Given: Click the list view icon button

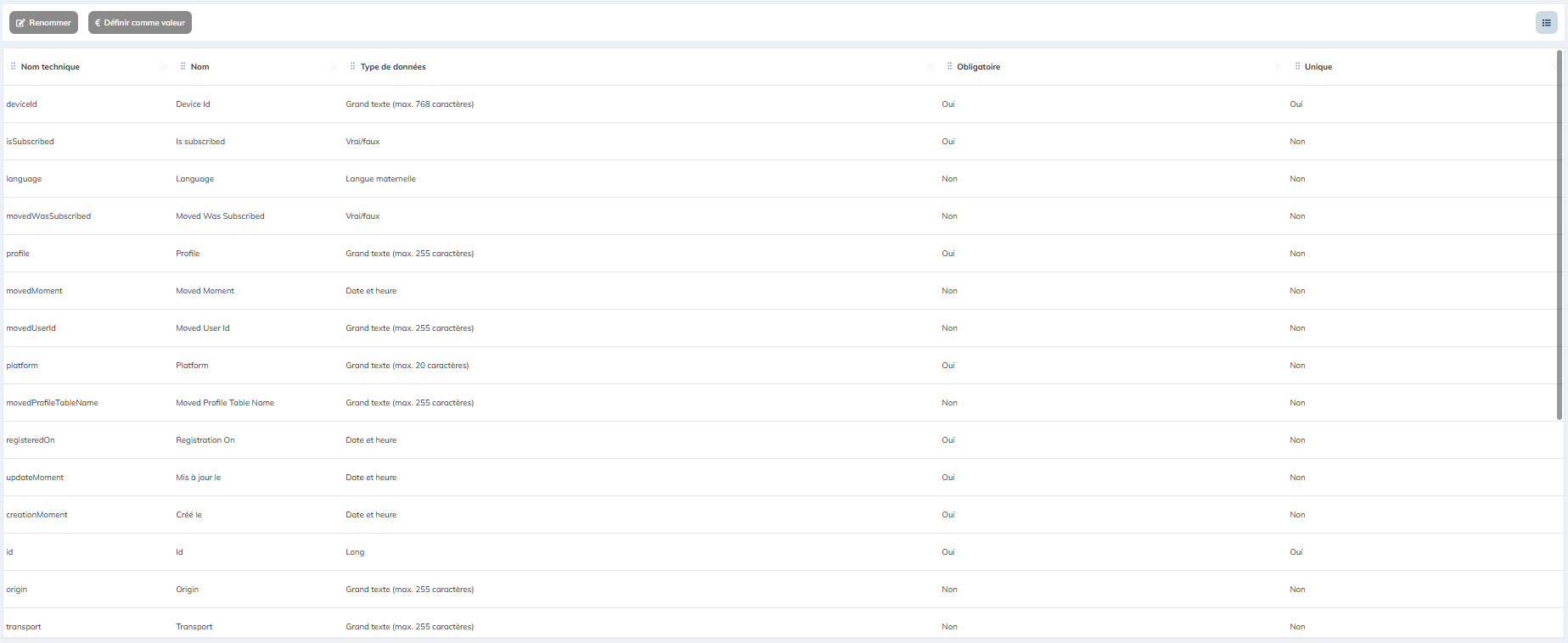Looking at the screenshot, I should tap(1546, 23).
